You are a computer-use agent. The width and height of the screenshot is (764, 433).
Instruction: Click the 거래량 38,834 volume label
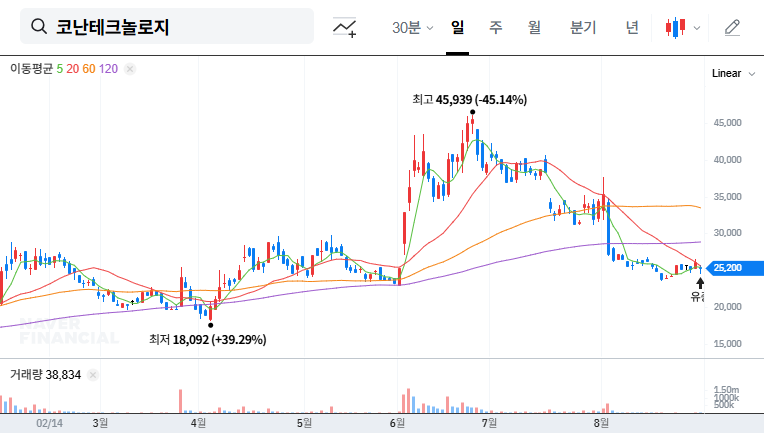click(45, 375)
